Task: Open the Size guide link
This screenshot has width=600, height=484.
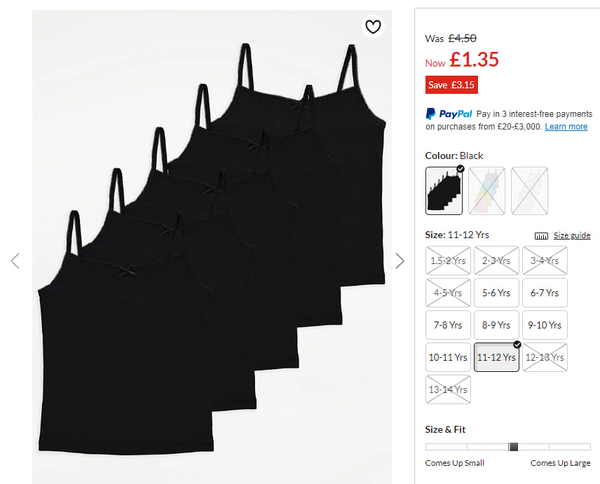Action: pyautogui.click(x=572, y=236)
